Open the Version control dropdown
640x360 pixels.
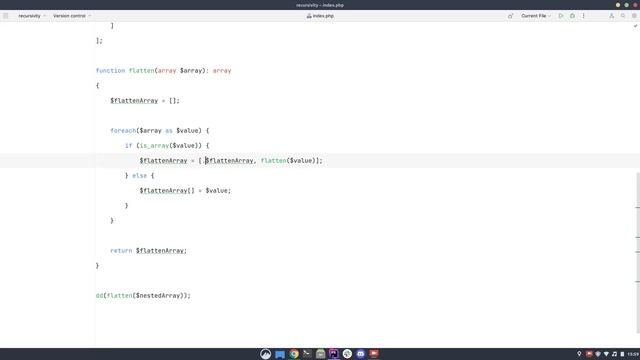click(x=72, y=16)
